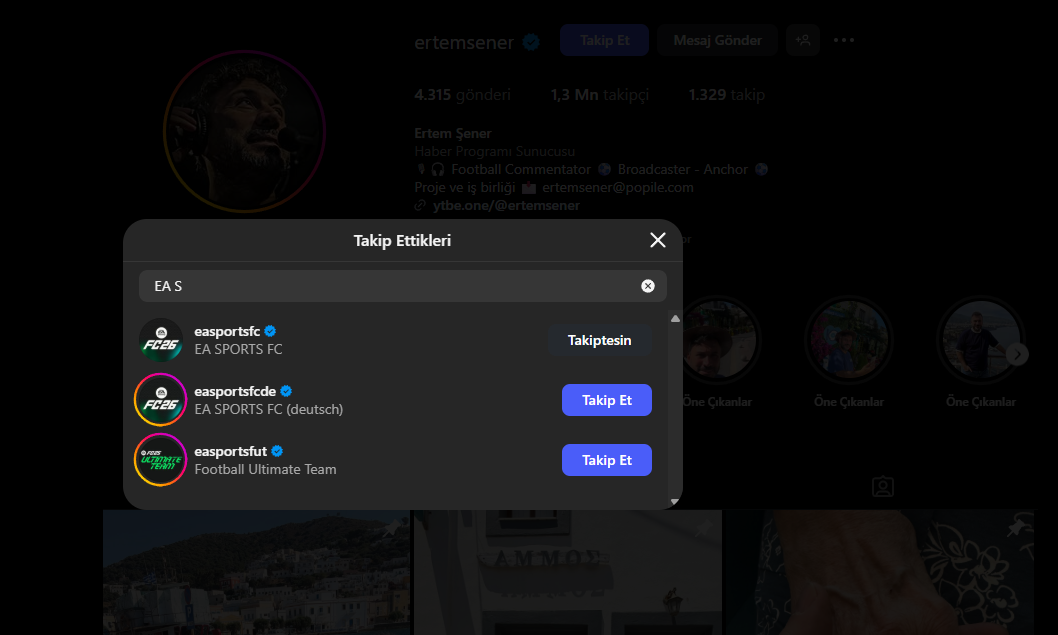
Task: Open the tagged posts tab icon
Action: tap(883, 487)
